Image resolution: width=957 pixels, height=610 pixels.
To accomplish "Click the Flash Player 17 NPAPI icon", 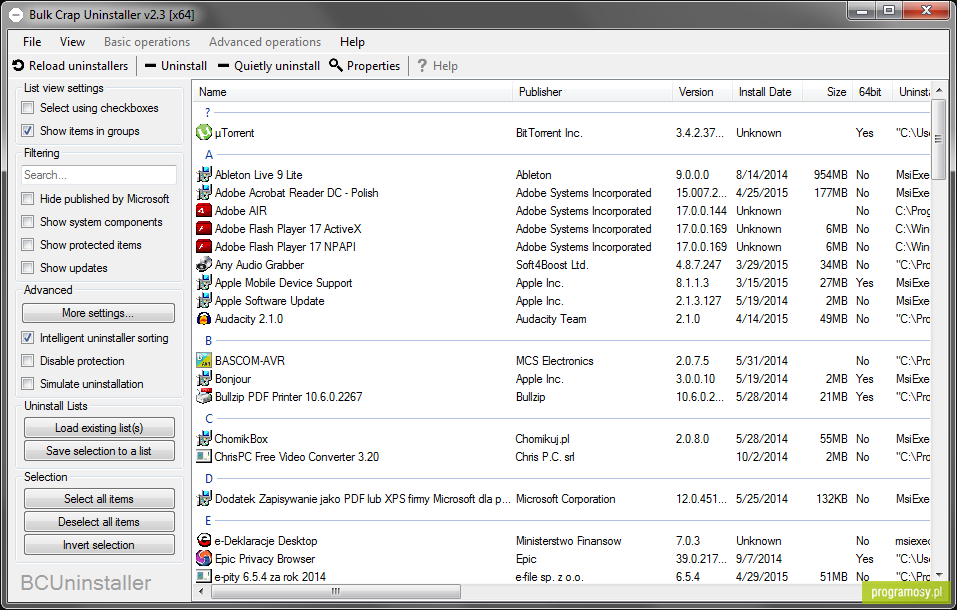I will pos(204,247).
